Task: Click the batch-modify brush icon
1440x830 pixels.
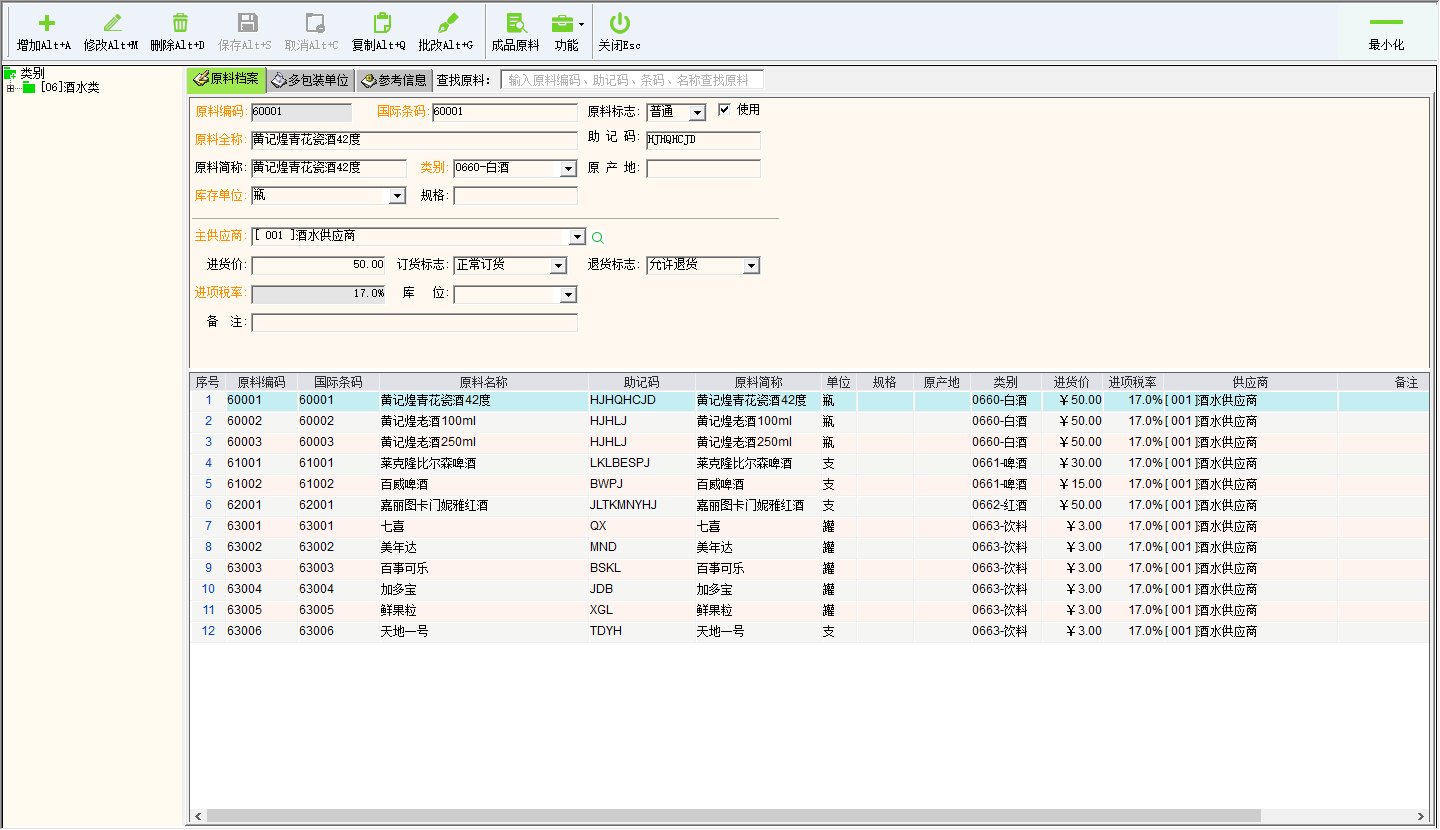Action: [448, 23]
